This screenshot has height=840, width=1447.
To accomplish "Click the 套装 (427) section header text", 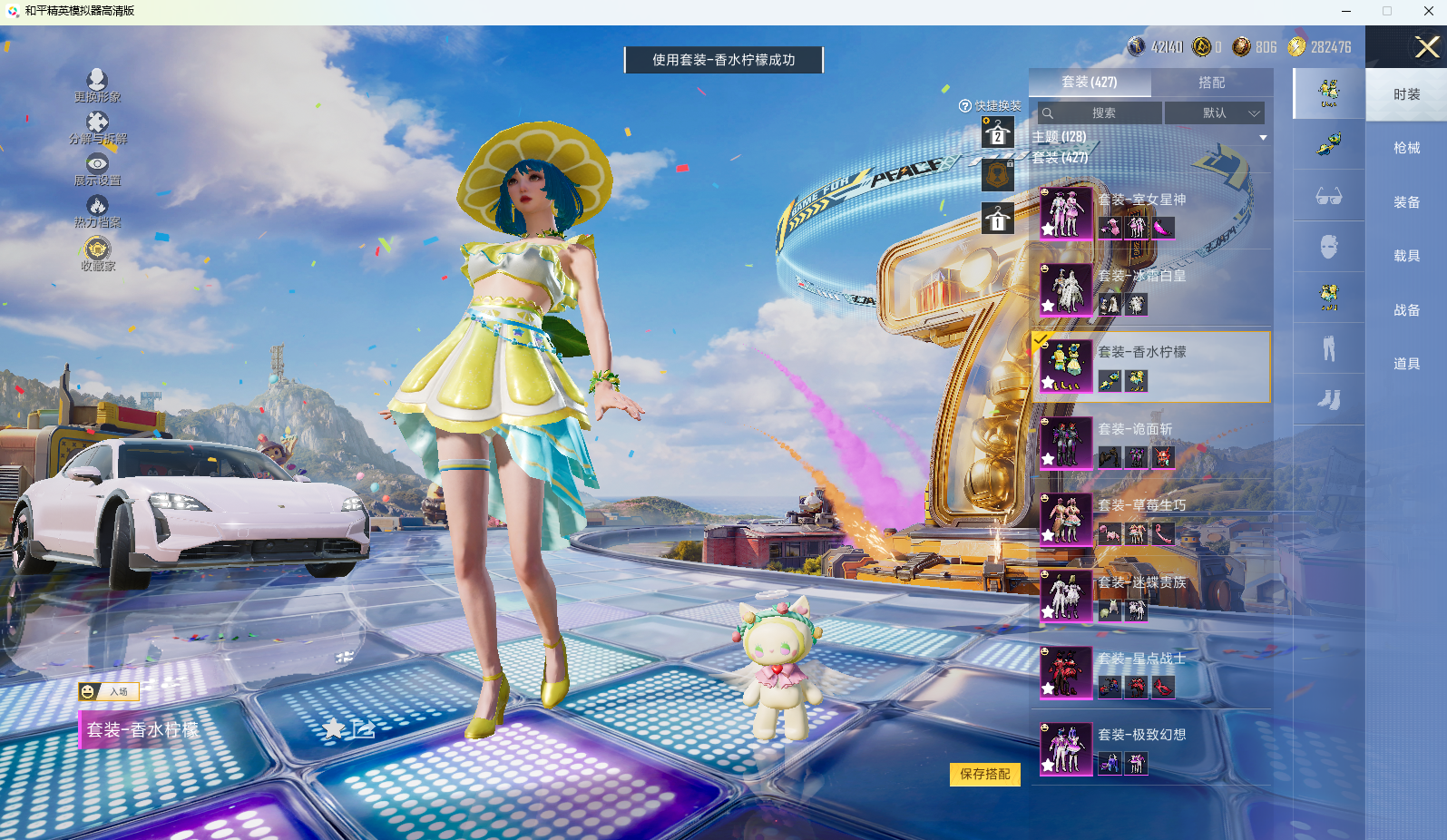I will [1060, 158].
